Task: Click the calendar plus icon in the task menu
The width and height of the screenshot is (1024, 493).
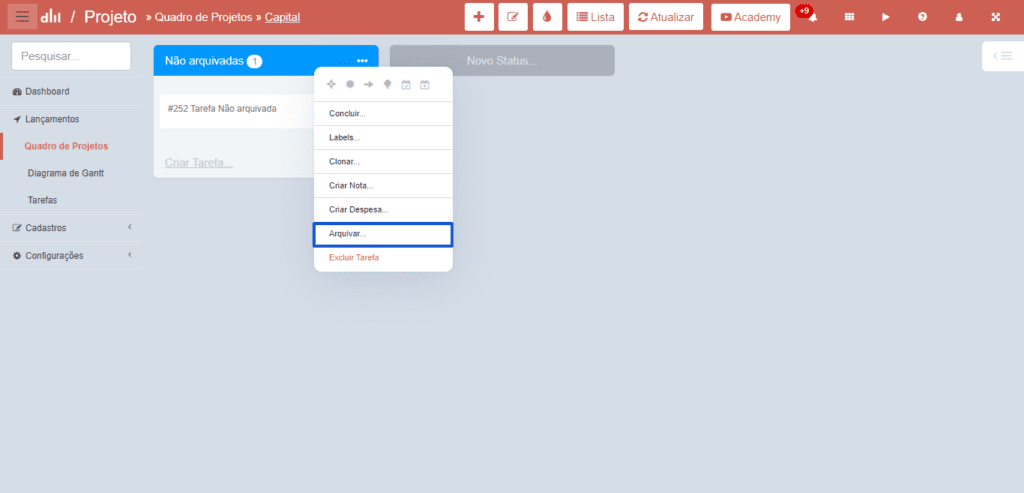Action: tap(424, 84)
